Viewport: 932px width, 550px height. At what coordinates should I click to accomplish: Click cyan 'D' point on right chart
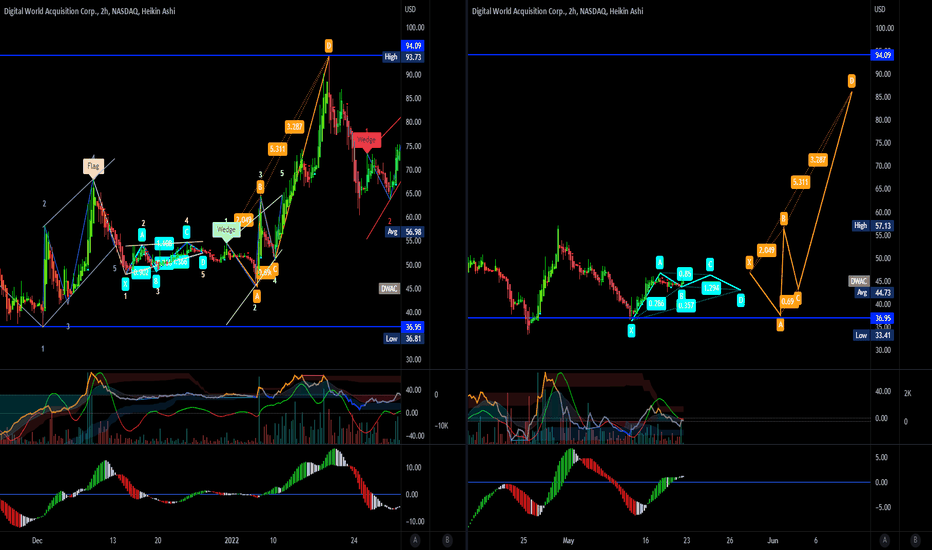pos(741,300)
